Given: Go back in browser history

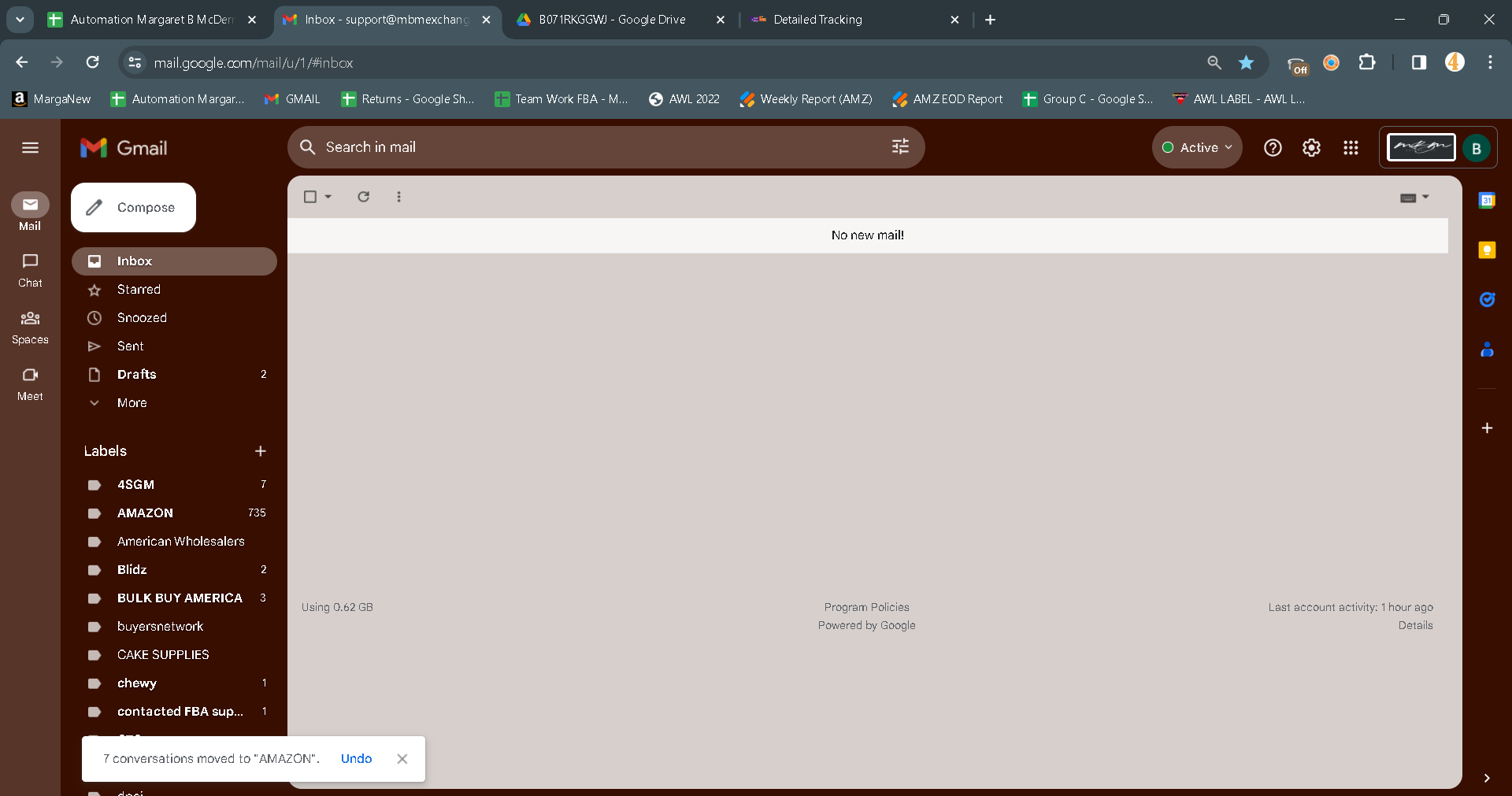Looking at the screenshot, I should click(x=22, y=62).
